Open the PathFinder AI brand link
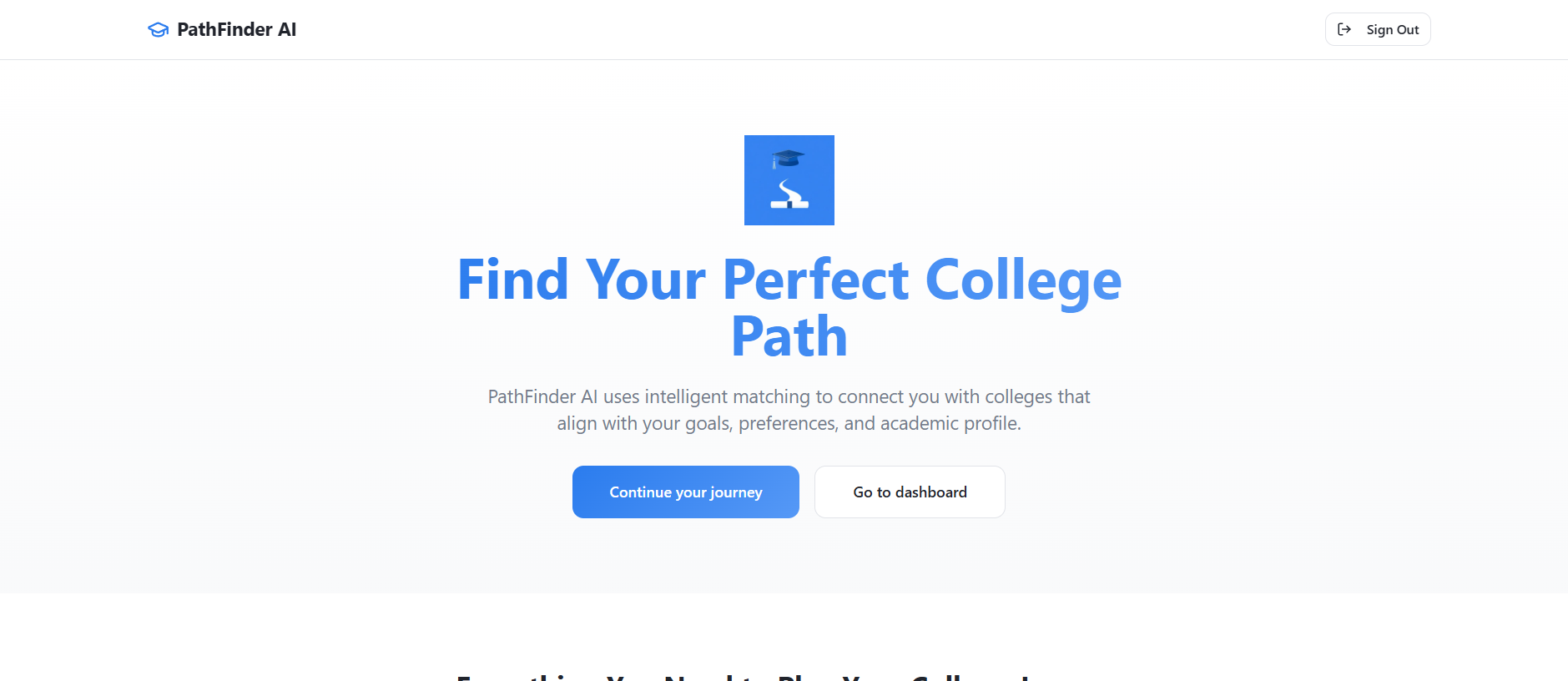Image resolution: width=1568 pixels, height=681 pixels. click(x=222, y=30)
